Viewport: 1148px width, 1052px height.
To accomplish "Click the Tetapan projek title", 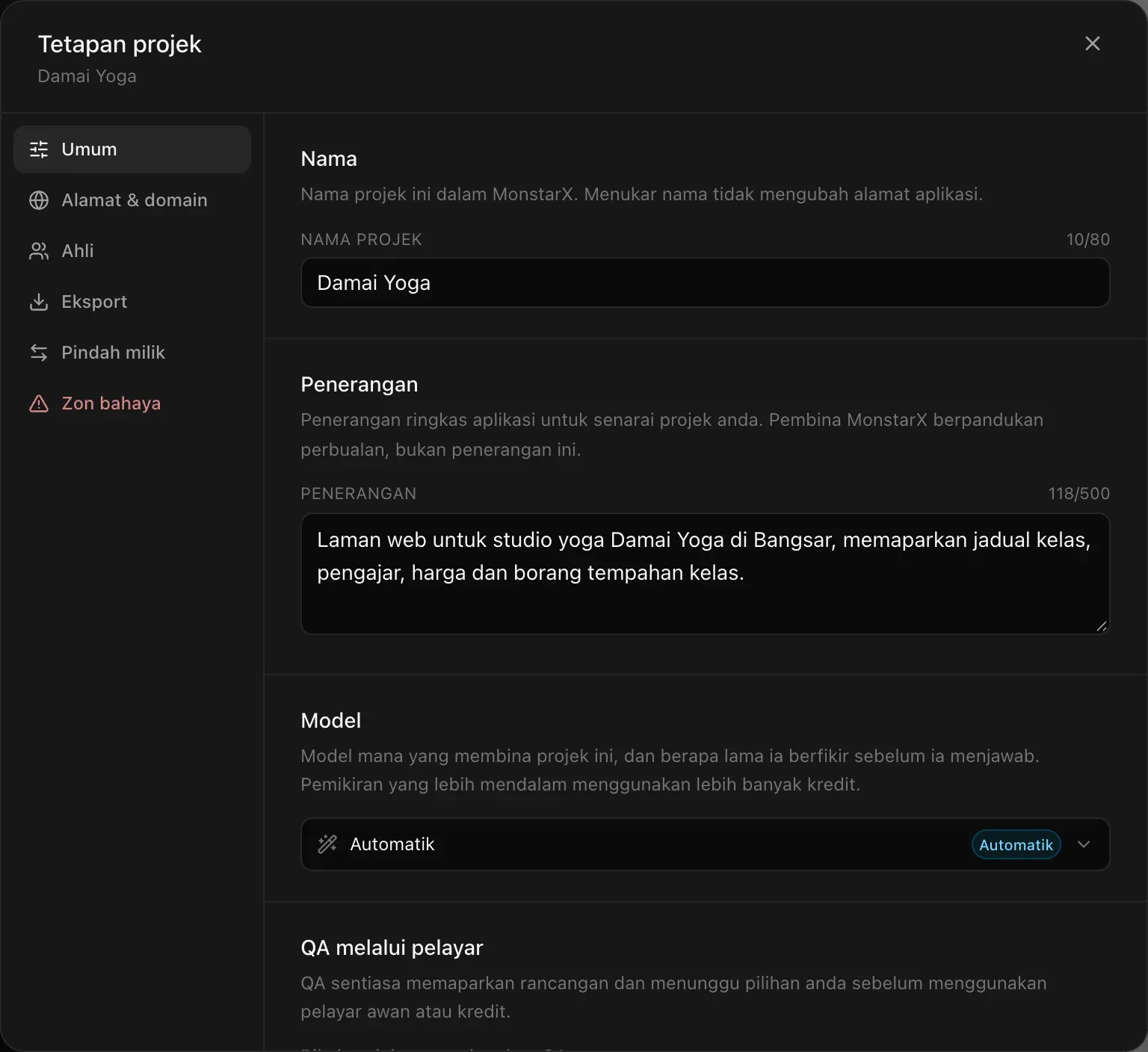I will [x=120, y=44].
